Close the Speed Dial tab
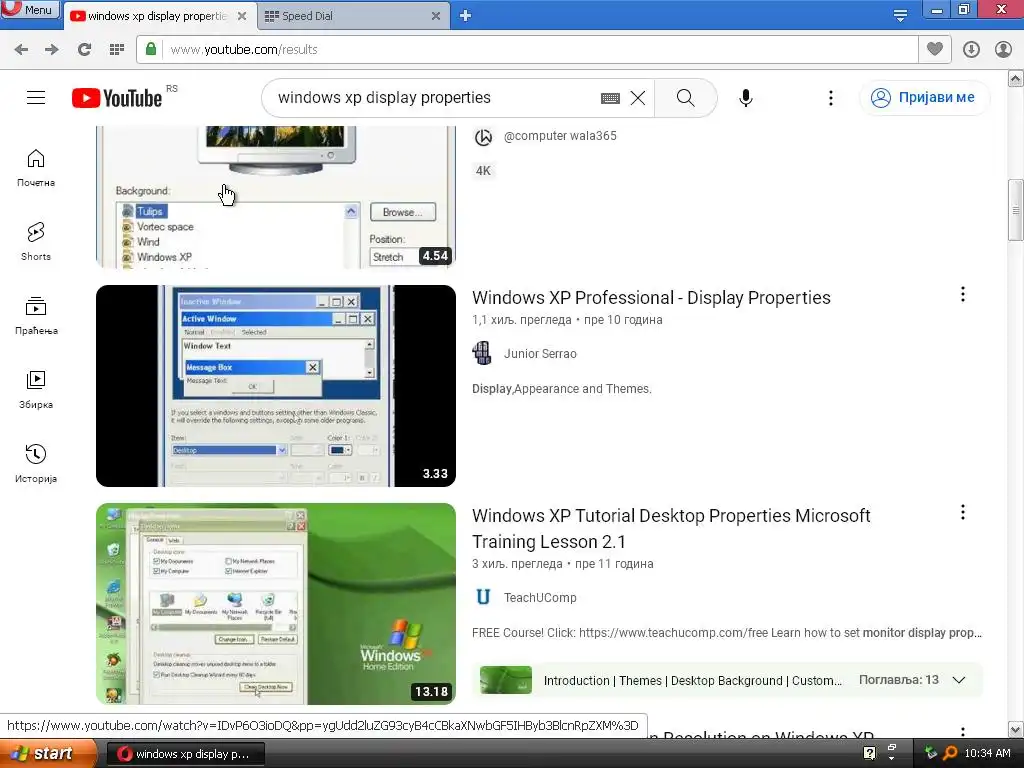This screenshot has height=768, width=1024. [436, 16]
